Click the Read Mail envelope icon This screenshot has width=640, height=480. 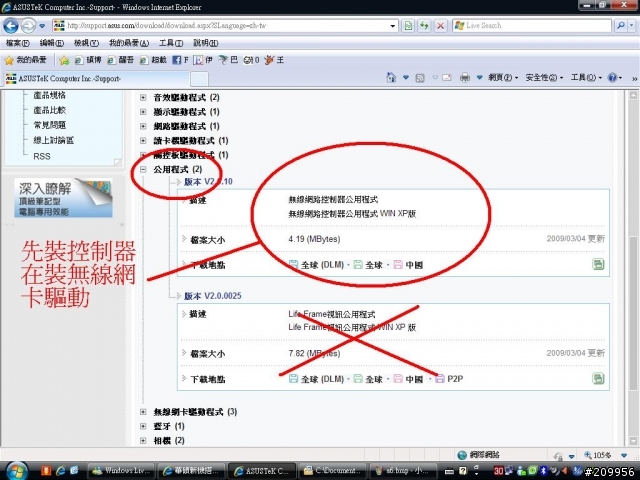tap(447, 77)
